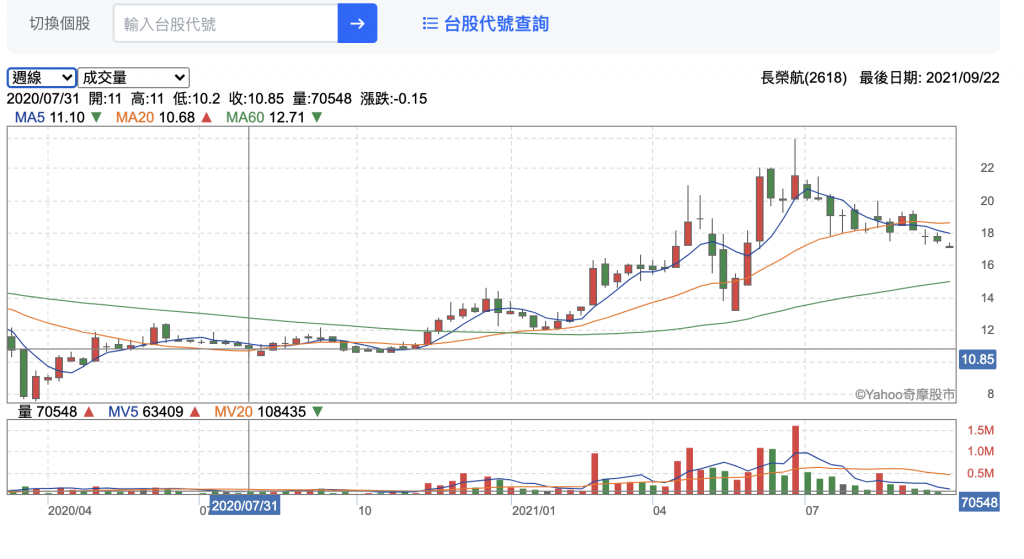
Task: Click the red up arrow next to MV5
Action: (x=195, y=412)
